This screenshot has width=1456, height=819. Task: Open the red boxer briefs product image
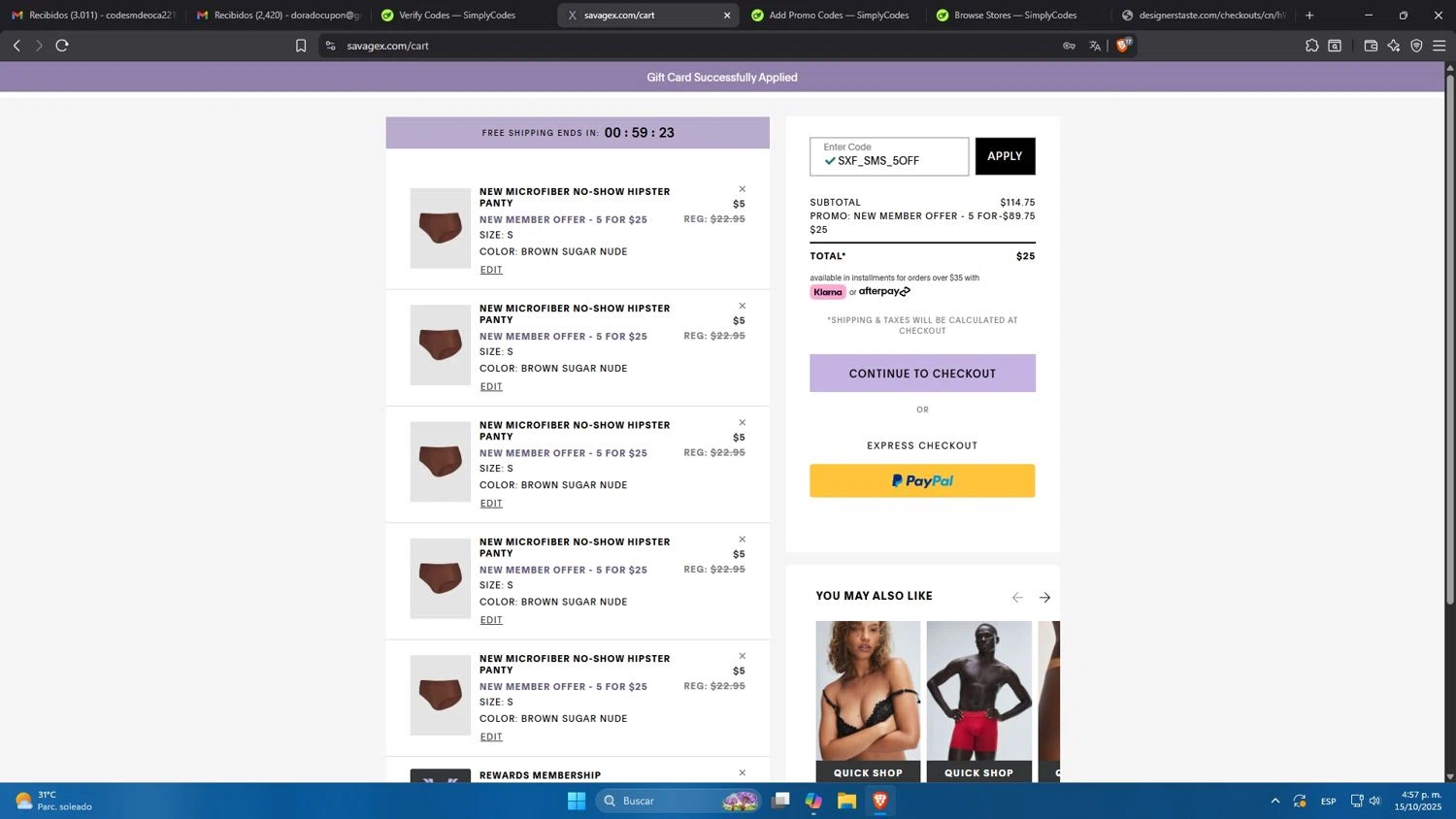(x=978, y=691)
